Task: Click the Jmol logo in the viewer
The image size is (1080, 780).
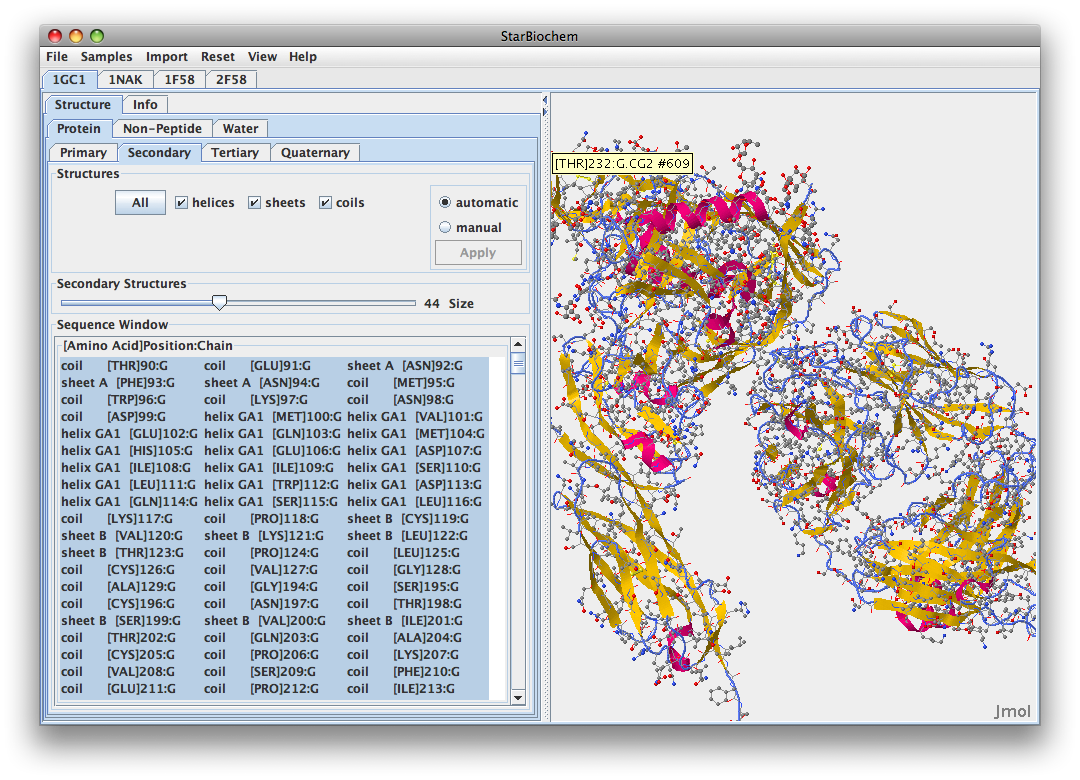Action: point(1011,711)
